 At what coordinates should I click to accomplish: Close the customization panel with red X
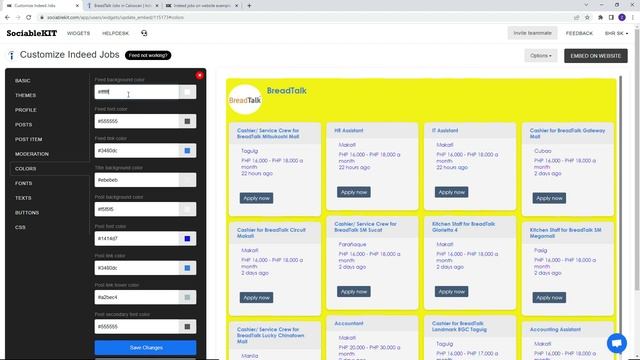(x=199, y=75)
